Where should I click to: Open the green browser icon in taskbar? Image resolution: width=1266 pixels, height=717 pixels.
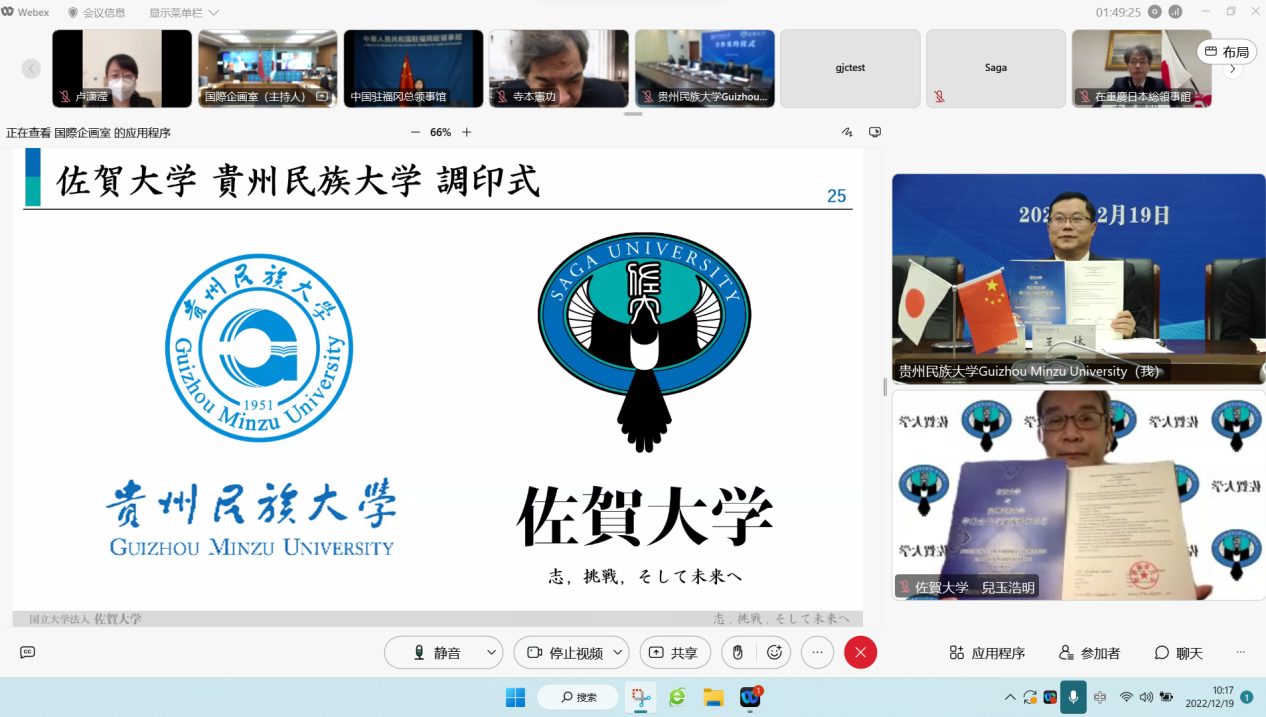pyautogui.click(x=677, y=697)
